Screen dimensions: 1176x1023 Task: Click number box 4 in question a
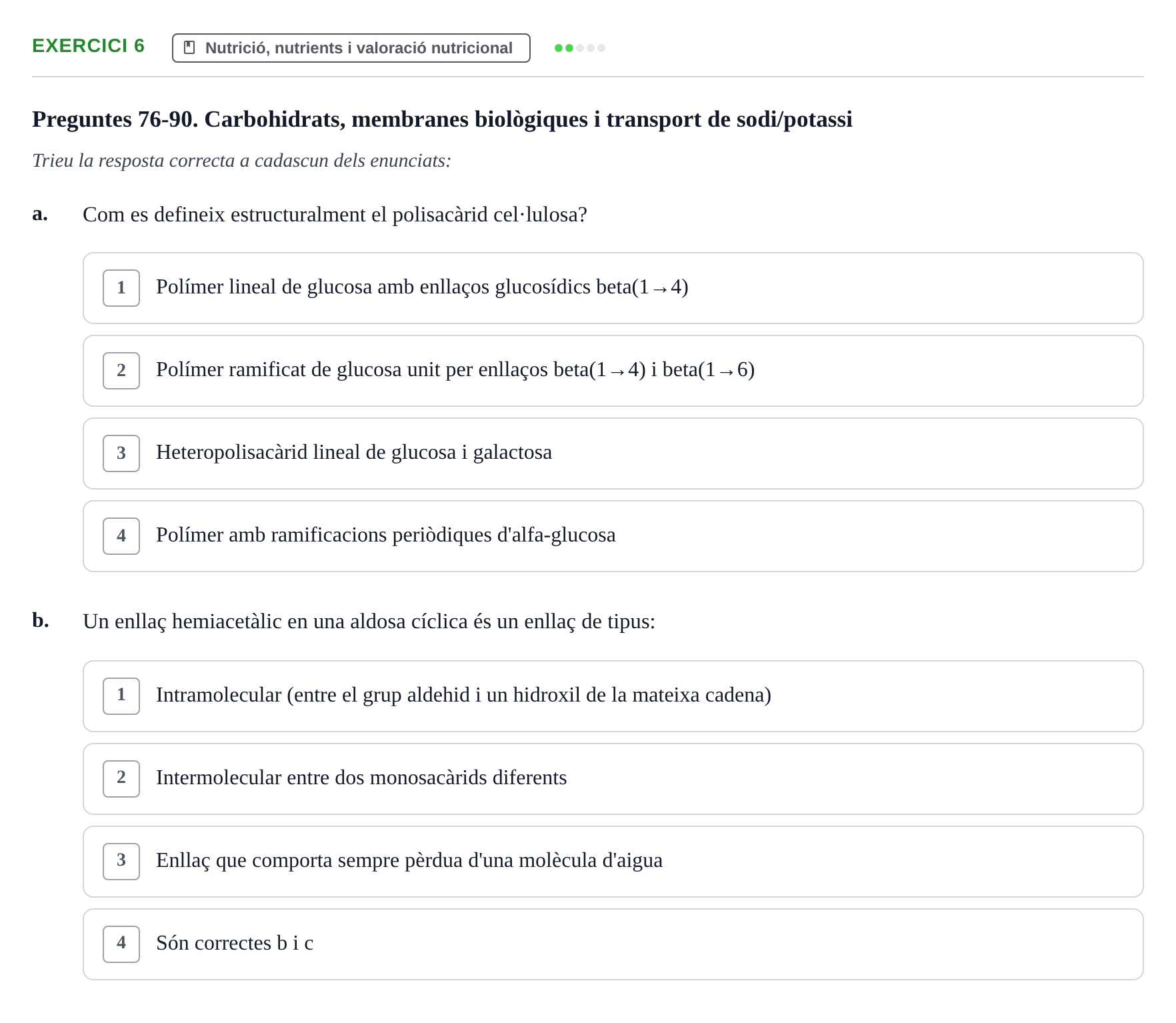coord(121,536)
